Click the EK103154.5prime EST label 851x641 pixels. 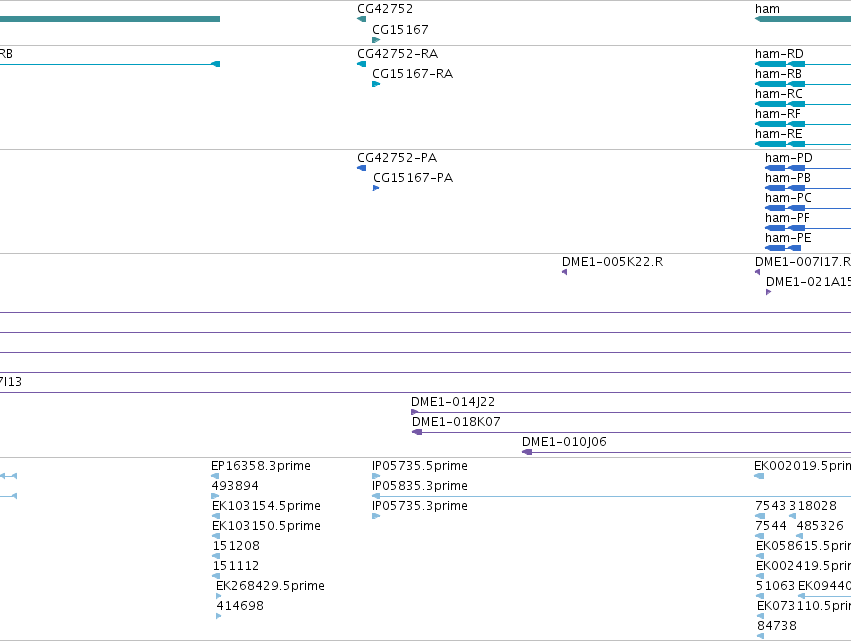[x=266, y=505]
